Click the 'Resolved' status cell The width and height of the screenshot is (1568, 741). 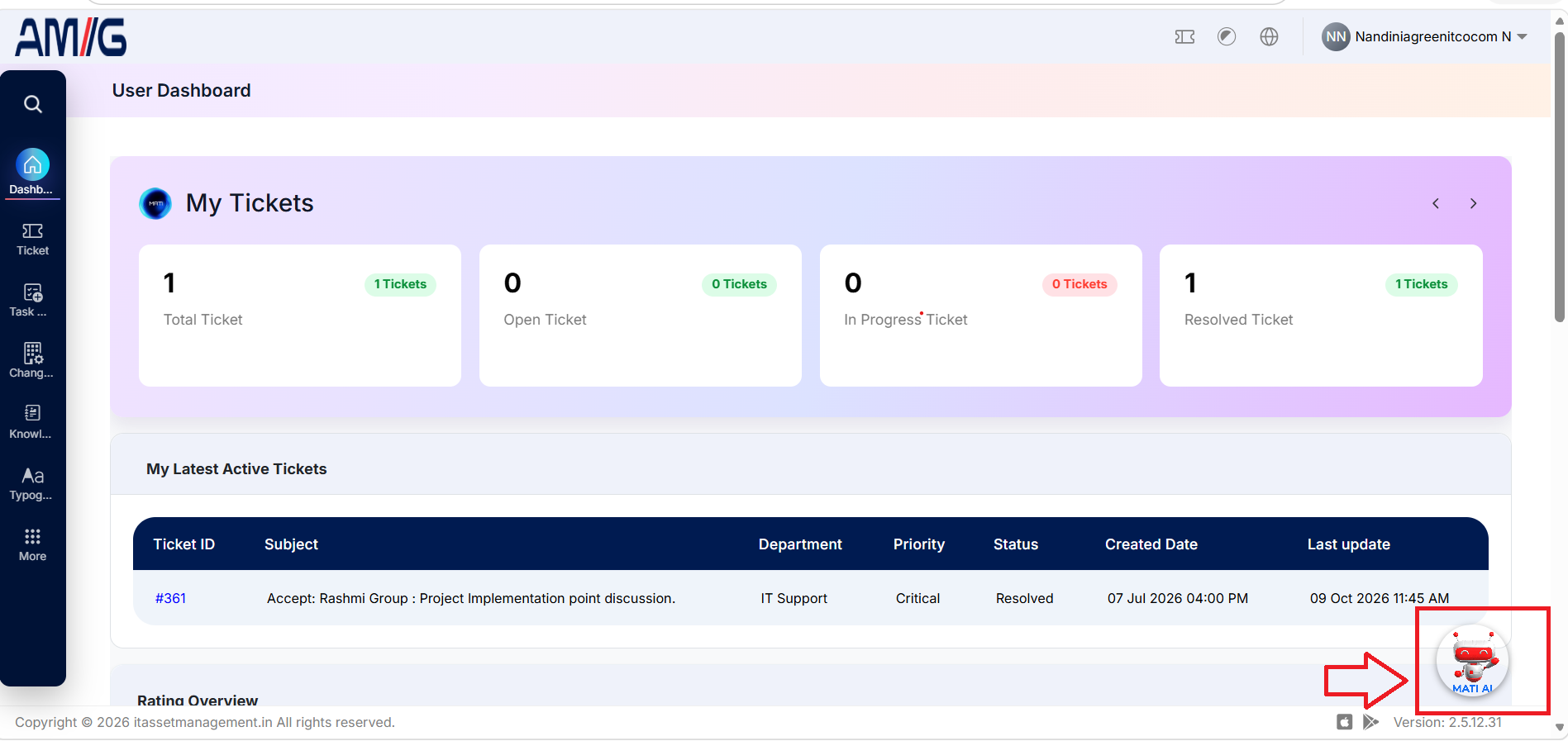tap(1025, 598)
